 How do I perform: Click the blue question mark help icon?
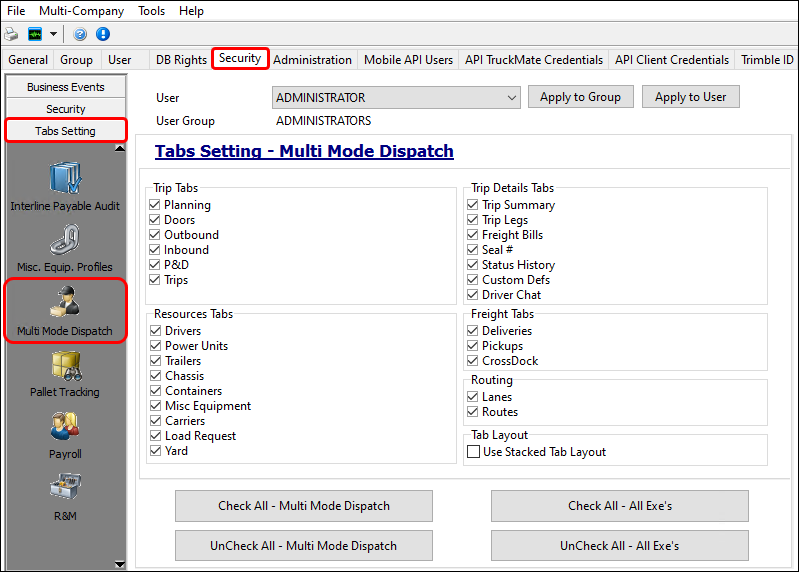pyautogui.click(x=80, y=34)
